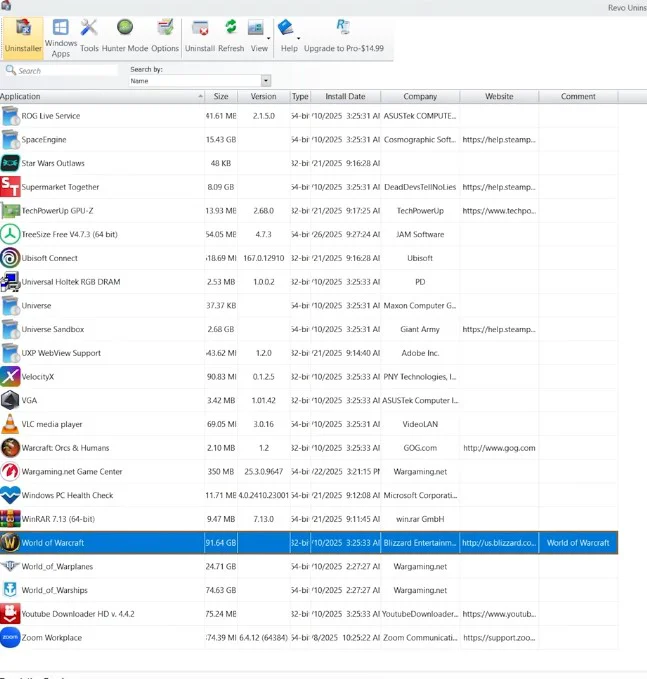The image size is (647, 679).
Task: Click the Warcraft: Orcs & Humans gog.com link
Action: [x=498, y=448]
